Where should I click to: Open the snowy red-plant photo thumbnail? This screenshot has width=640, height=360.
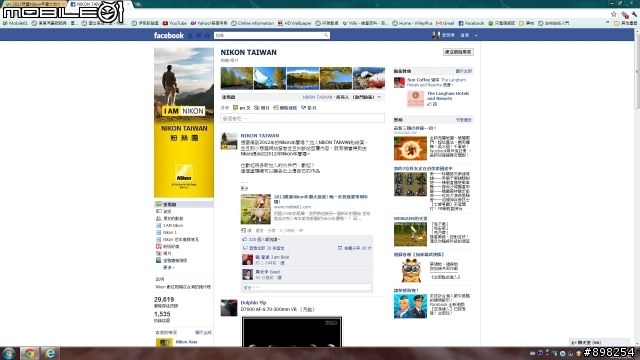[369, 78]
